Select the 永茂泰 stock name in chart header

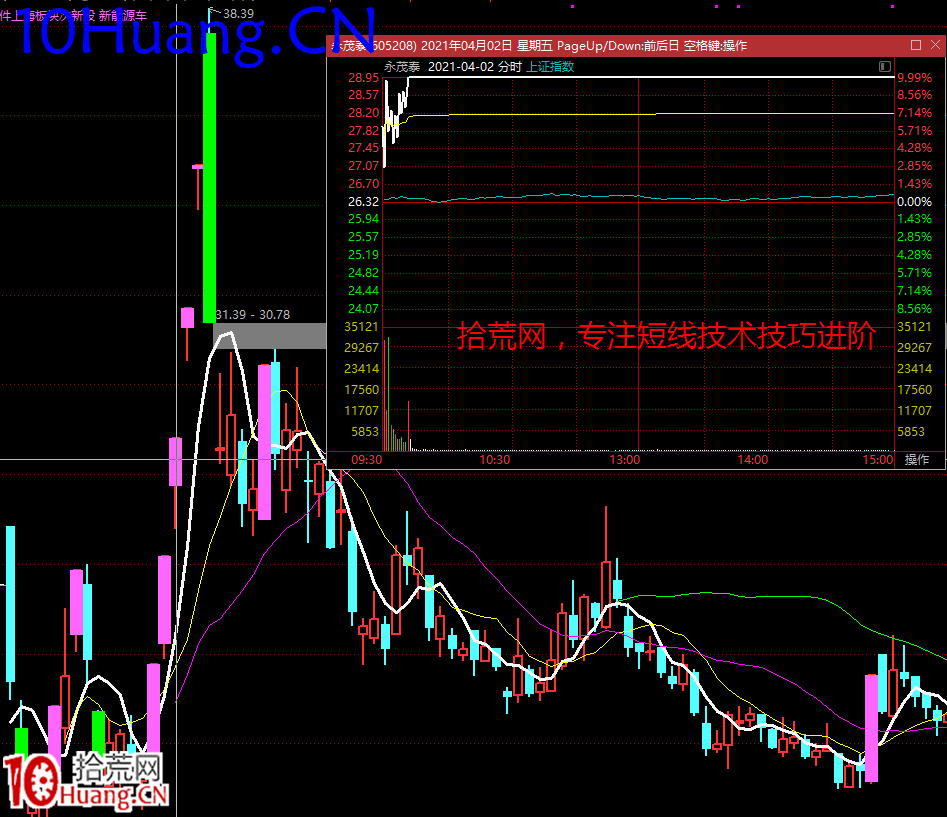[402, 67]
